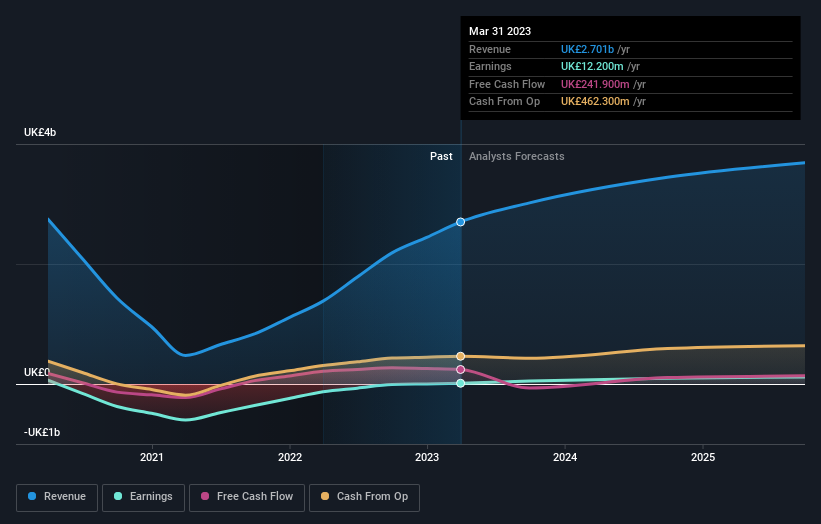This screenshot has height=524, width=821.
Task: Click the UK£12.200m earnings value
Action: [x=592, y=66]
